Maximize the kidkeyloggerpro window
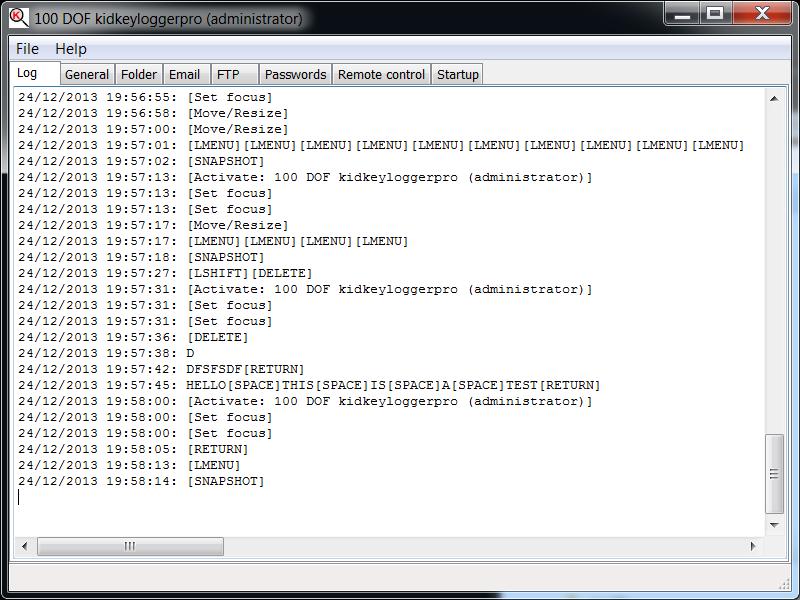The image size is (800, 600). [715, 14]
